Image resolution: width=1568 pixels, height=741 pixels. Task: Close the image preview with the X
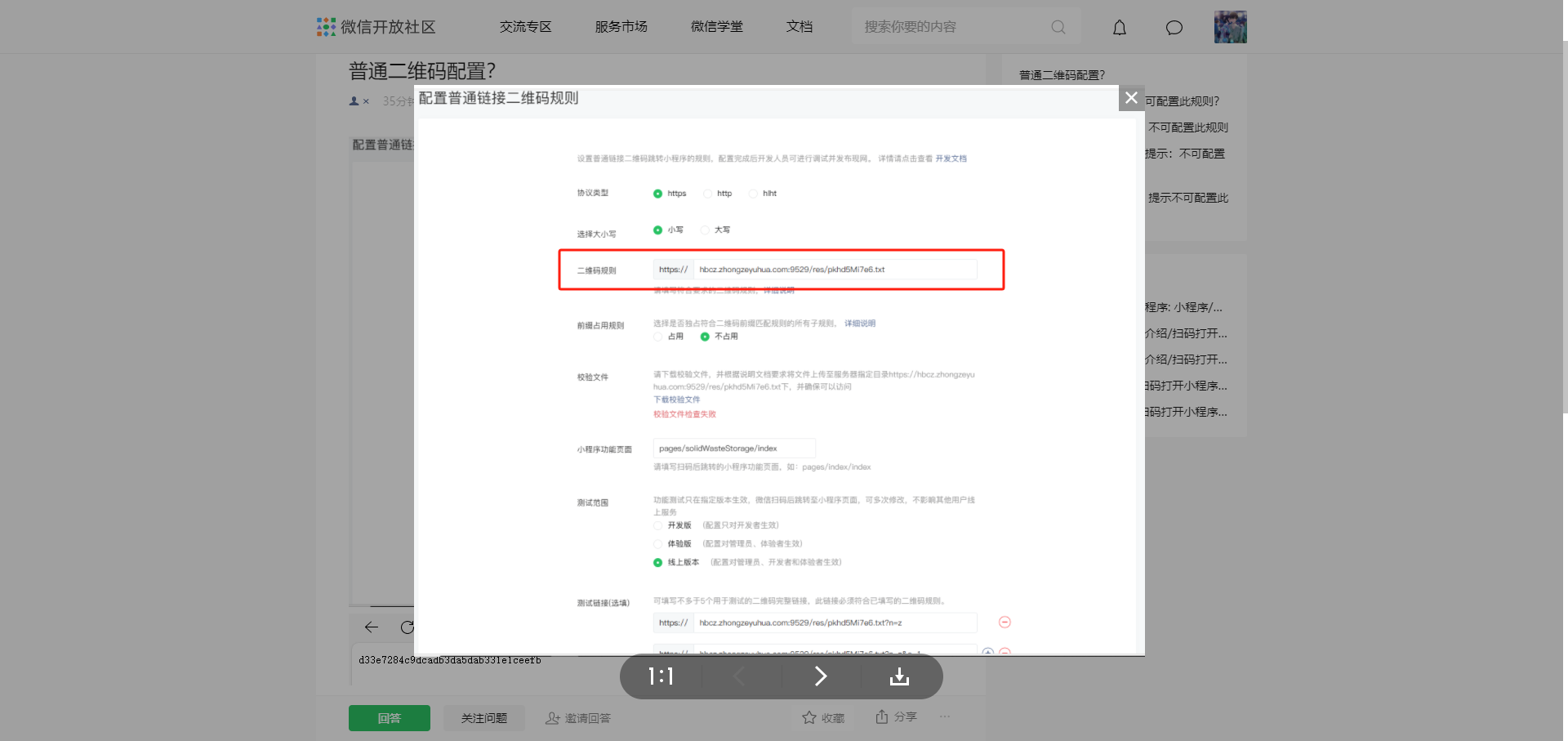point(1131,98)
